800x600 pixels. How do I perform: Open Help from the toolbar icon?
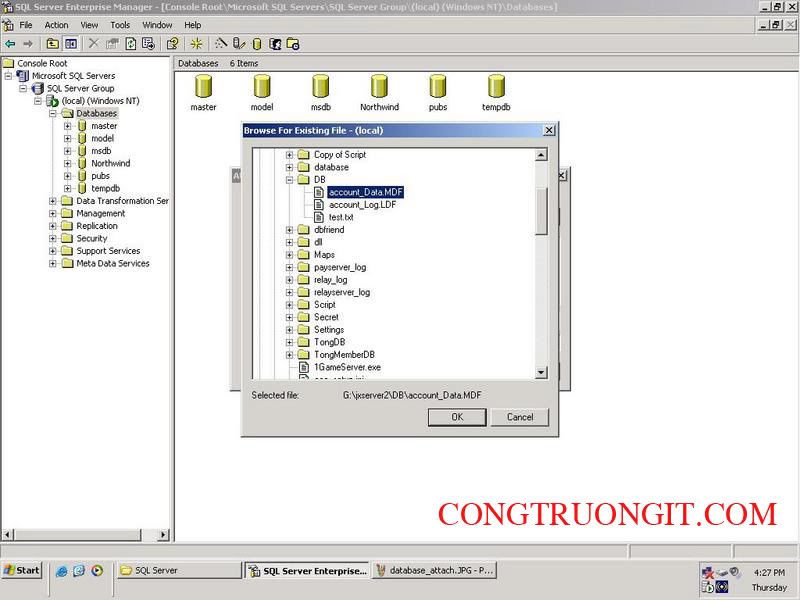coord(173,44)
